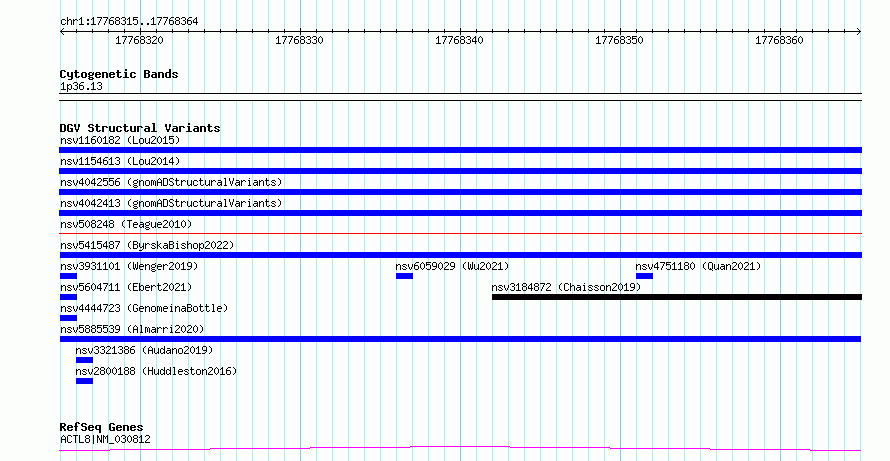Click the right arrow end of the ruler
890x461 pixels.
pyautogui.click(x=859, y=32)
